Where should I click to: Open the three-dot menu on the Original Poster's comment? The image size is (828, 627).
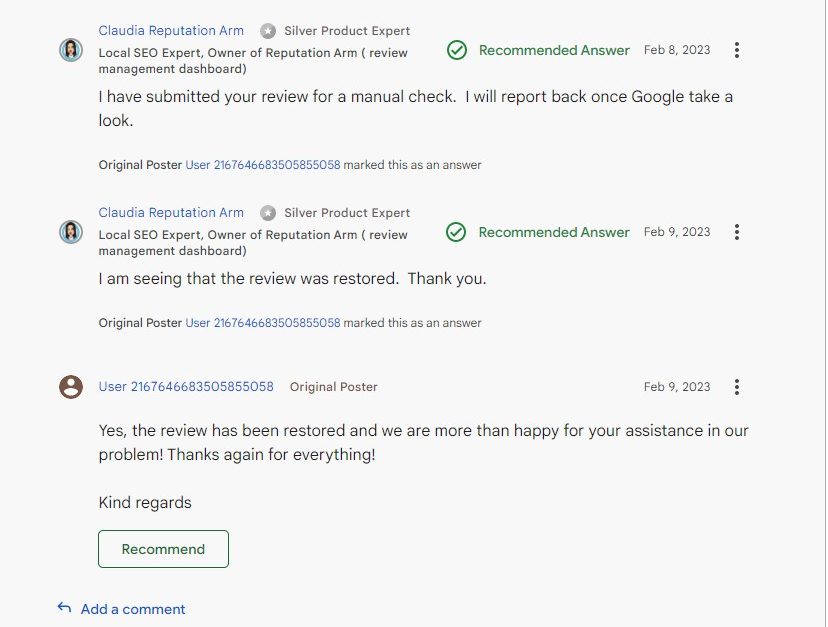point(737,387)
